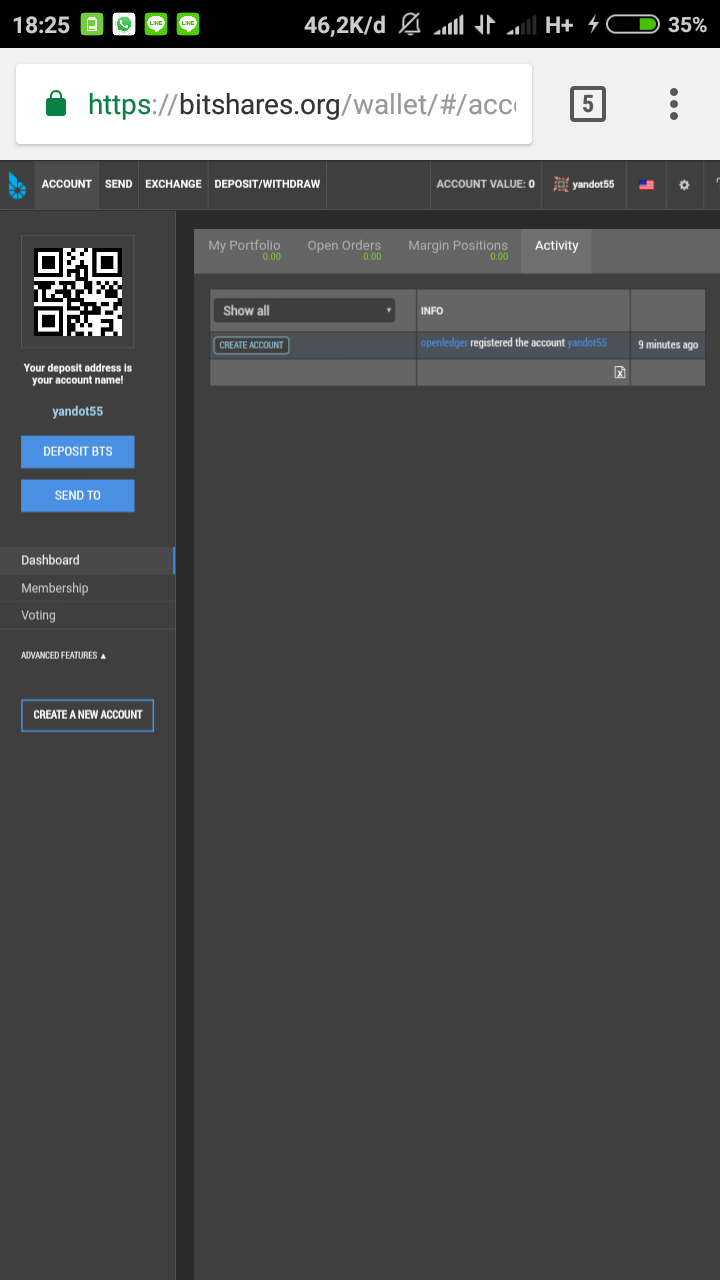
Task: Tap the WhatsApp notification icon in status bar
Action: (124, 25)
